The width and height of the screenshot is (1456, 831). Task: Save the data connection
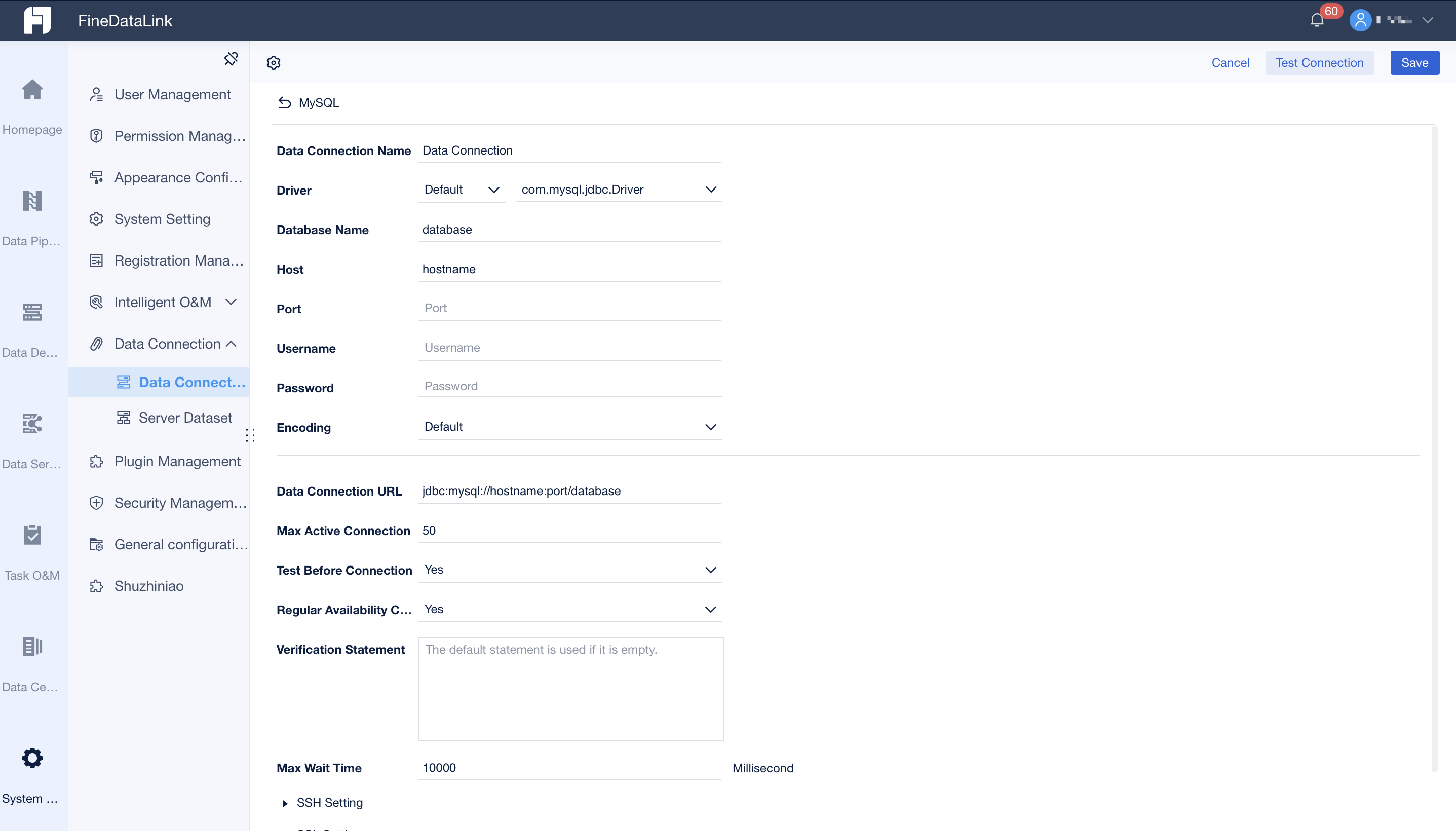coord(1414,63)
